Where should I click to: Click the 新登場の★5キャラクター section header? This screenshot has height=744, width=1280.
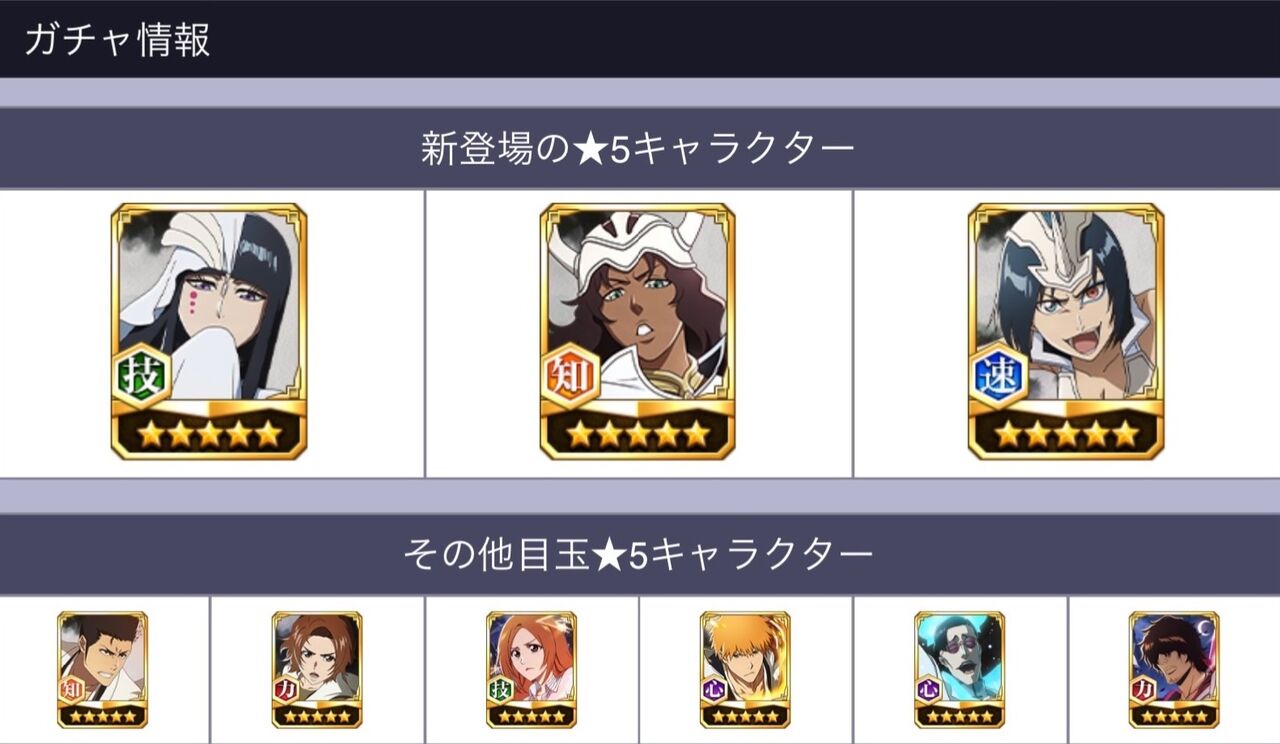pos(638,149)
